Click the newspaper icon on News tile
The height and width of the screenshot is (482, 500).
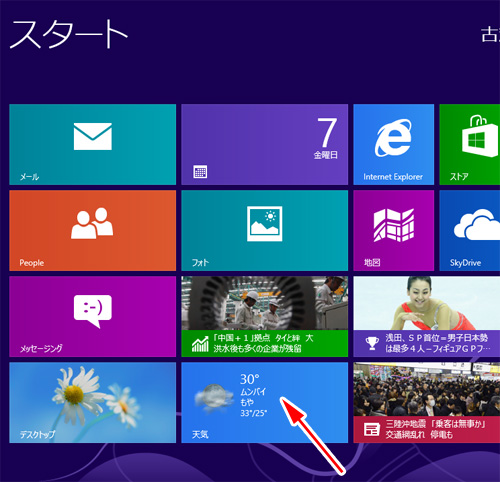372,430
